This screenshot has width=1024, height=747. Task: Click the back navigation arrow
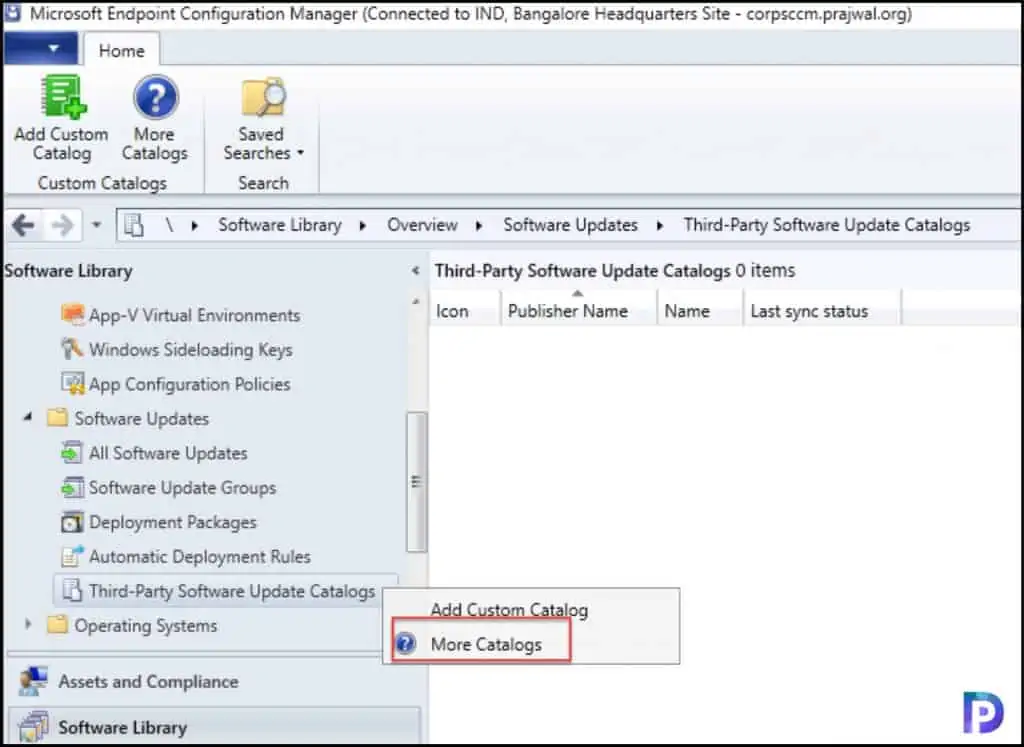tap(23, 226)
